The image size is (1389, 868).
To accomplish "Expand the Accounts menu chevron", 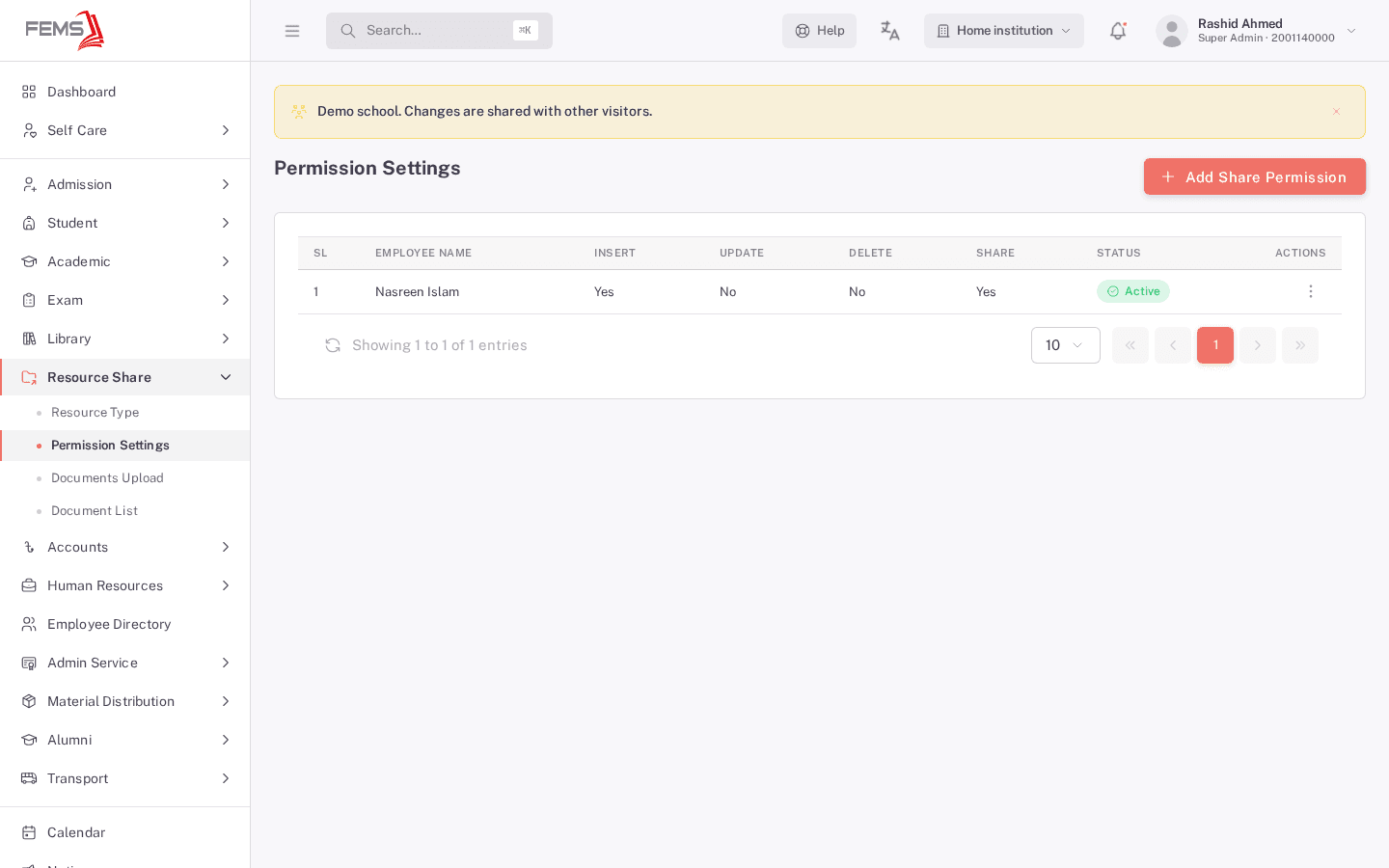I will 226,547.
